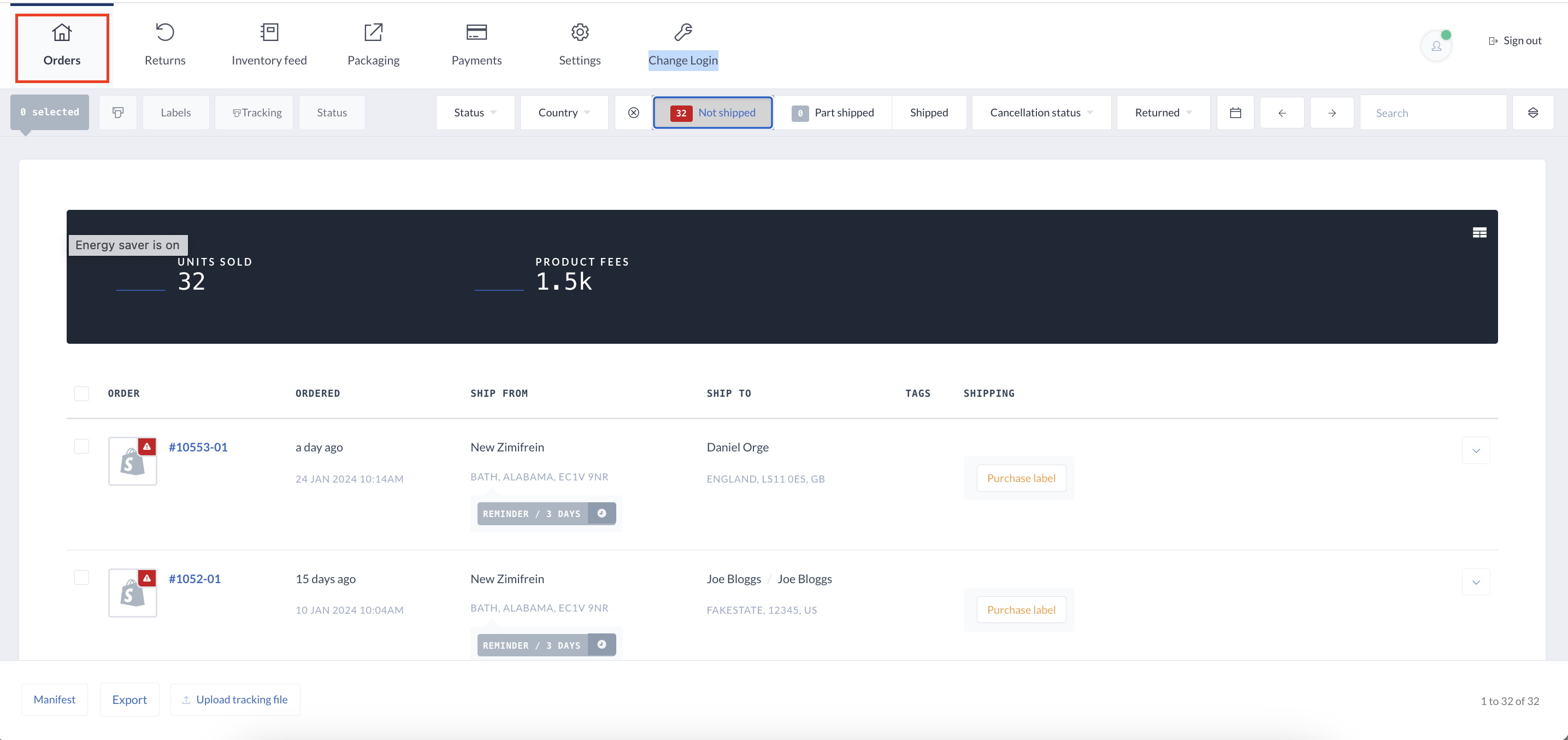
Task: Click the print icon beside 0 selected
Action: tap(118, 113)
